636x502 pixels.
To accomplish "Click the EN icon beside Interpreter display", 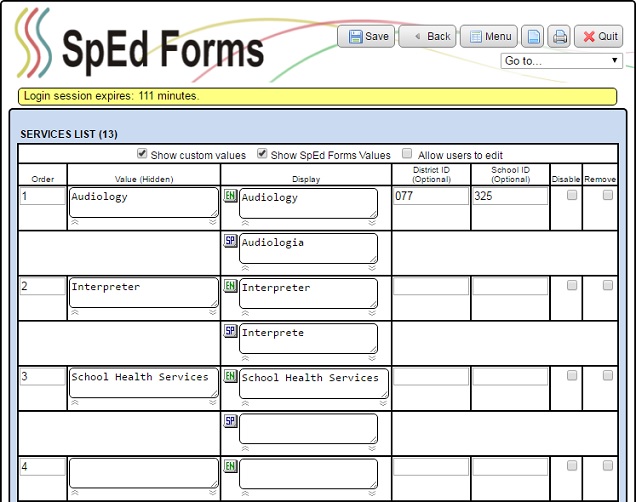I will 230,287.
